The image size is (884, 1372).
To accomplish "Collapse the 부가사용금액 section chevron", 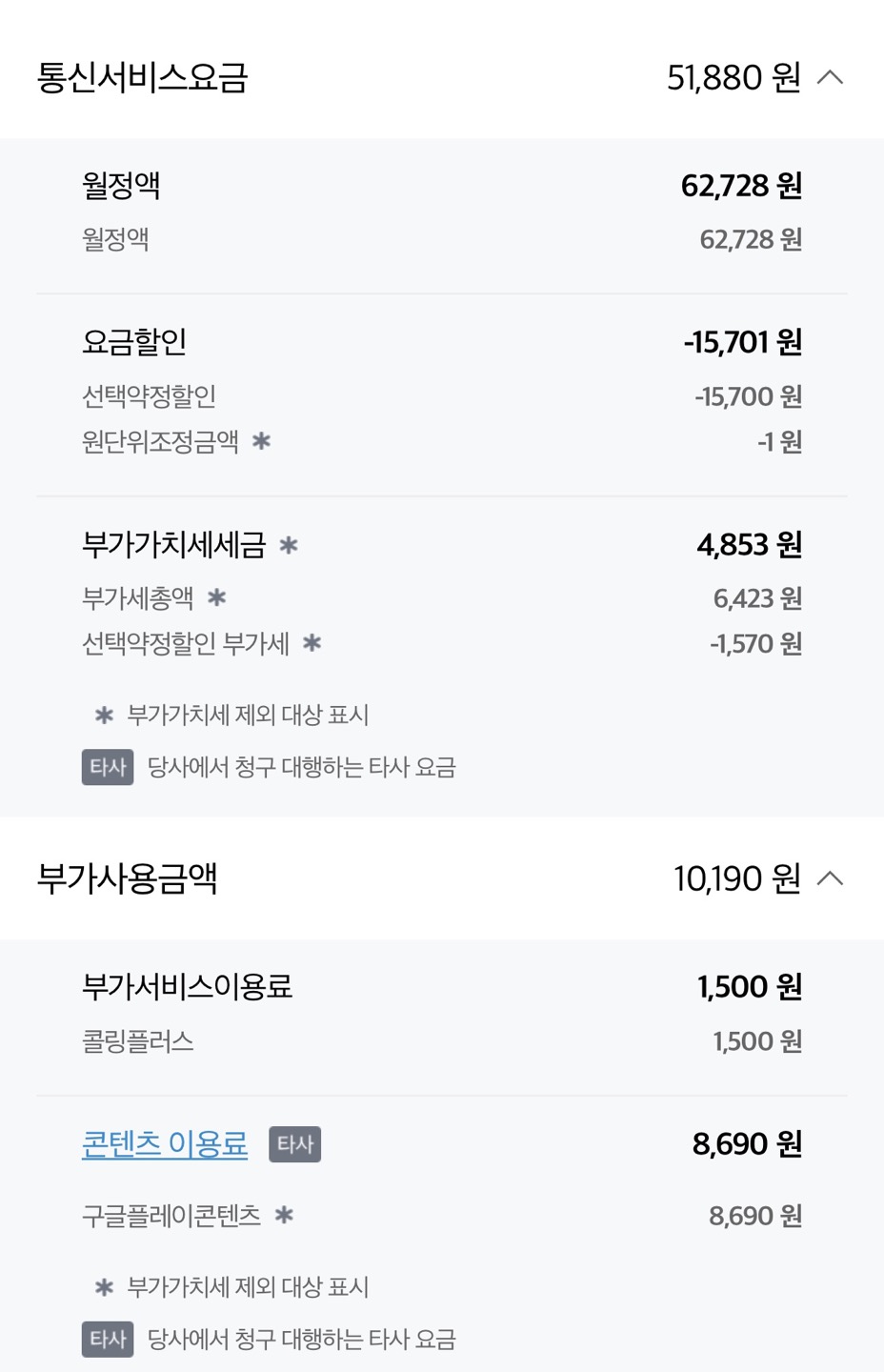I will click(831, 878).
